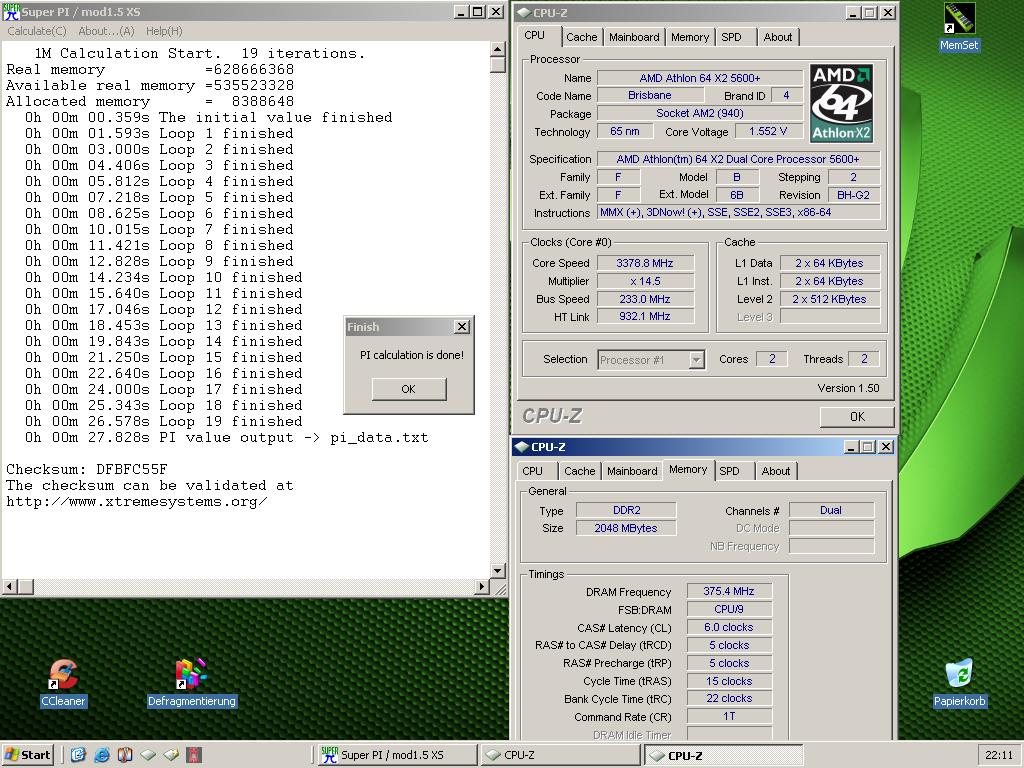The width and height of the screenshot is (1024, 768).
Task: Expand the Processor #1 selection dropdown
Action: [697, 360]
